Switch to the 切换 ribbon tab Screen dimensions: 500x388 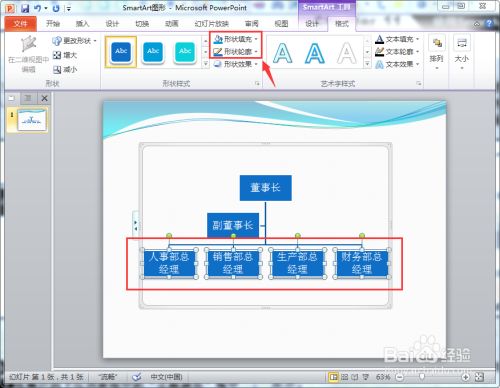tap(142, 23)
